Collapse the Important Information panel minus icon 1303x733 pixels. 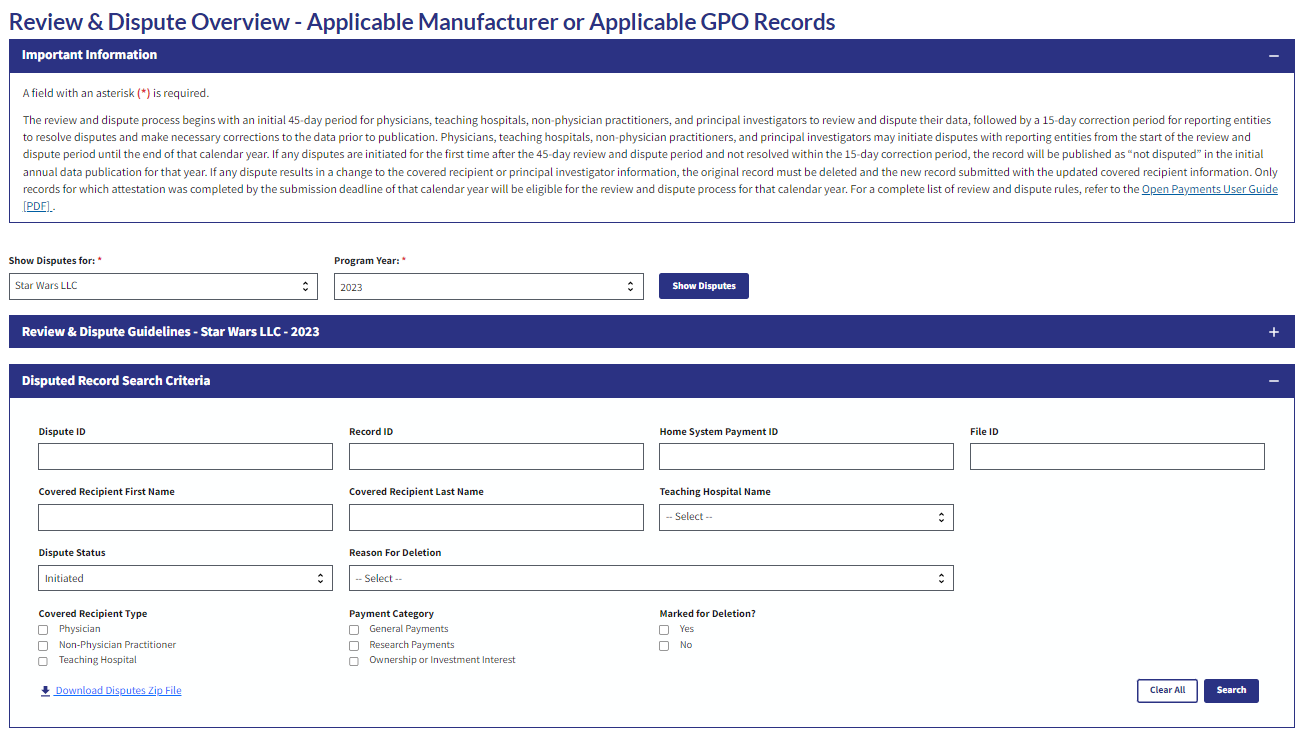pos(1273,56)
